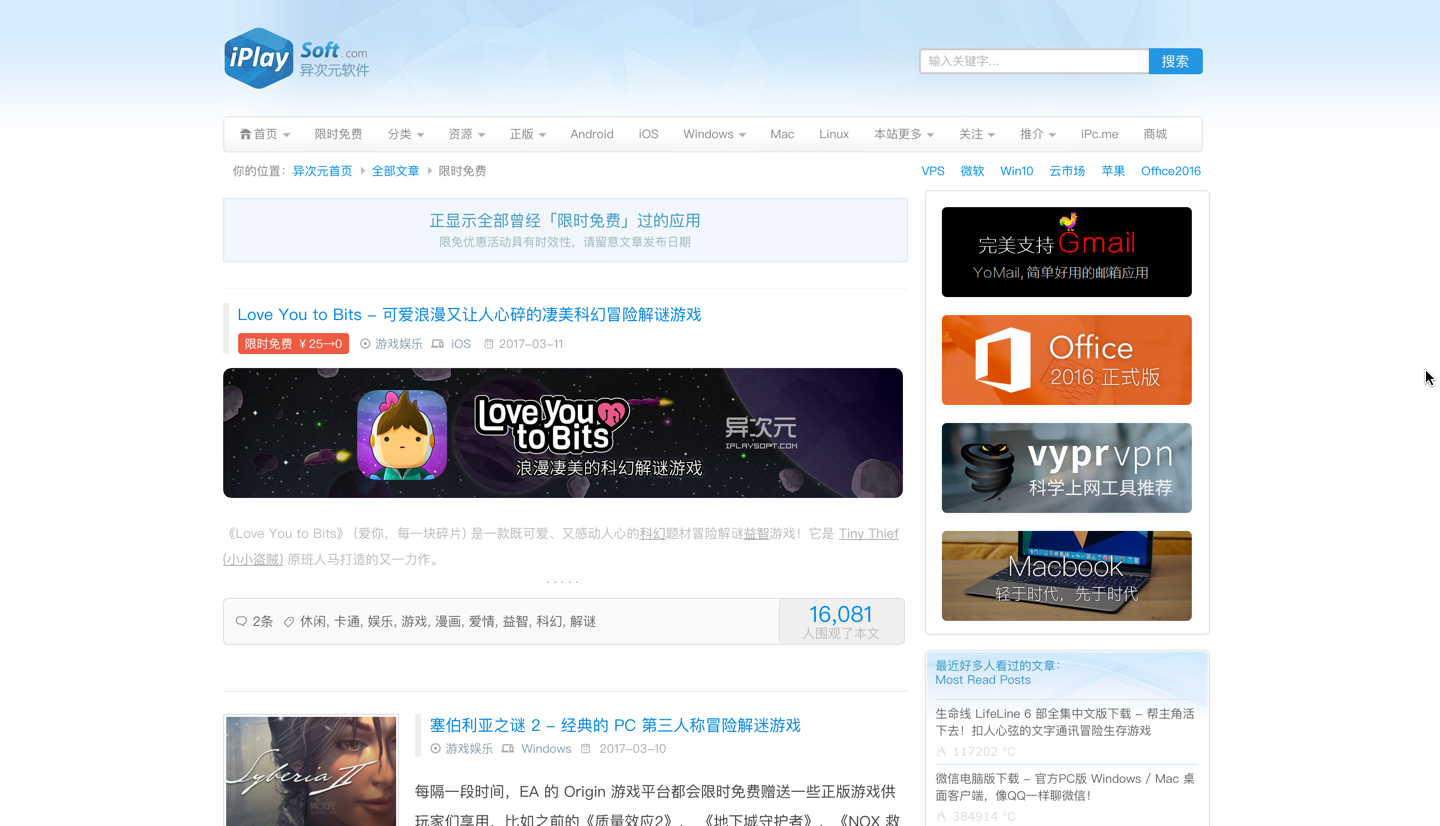Image resolution: width=1440 pixels, height=826 pixels.
Task: Open iPc.me navigation item
Action: click(x=1099, y=134)
